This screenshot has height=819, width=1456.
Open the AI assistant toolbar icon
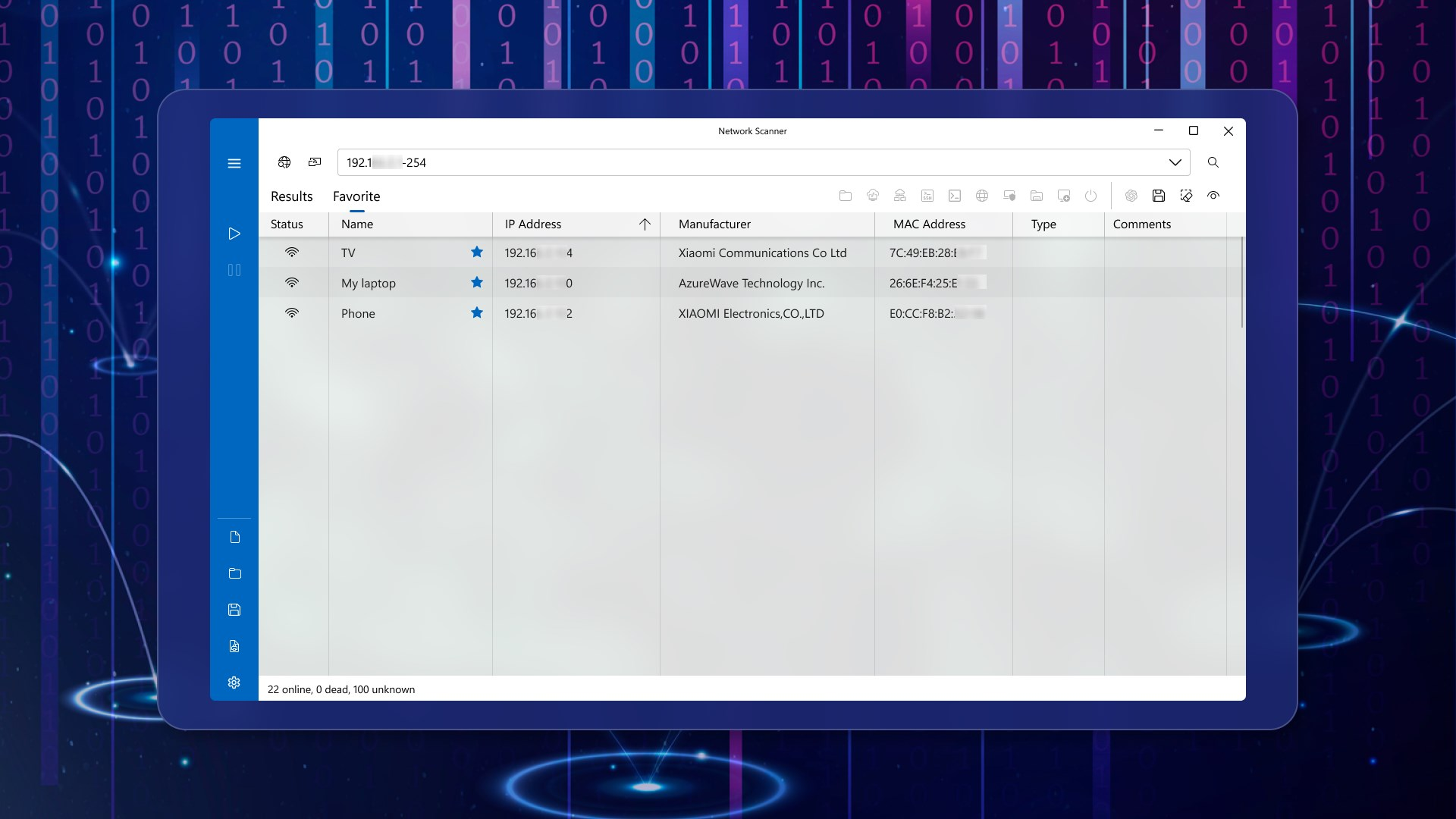(1132, 196)
